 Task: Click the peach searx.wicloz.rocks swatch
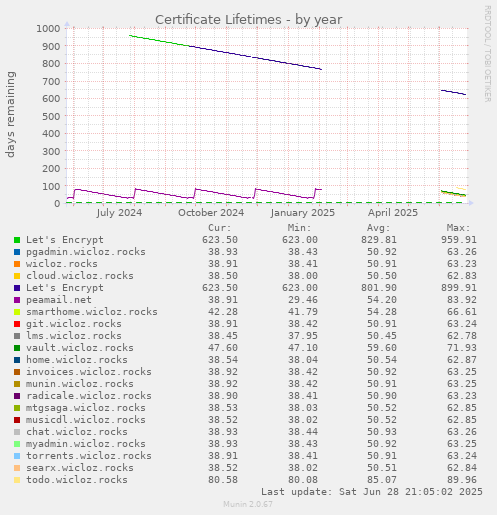pyautogui.click(x=17, y=468)
